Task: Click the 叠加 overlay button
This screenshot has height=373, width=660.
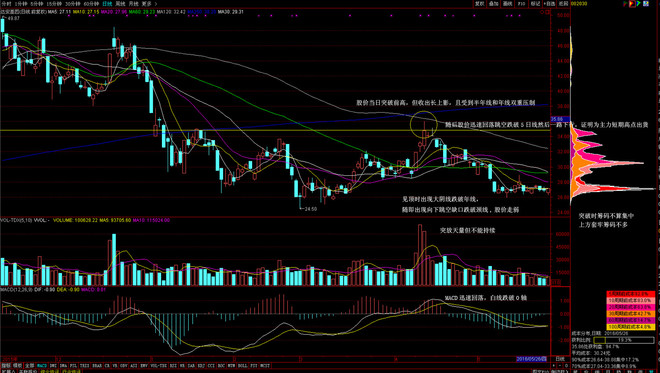Action: point(494,4)
